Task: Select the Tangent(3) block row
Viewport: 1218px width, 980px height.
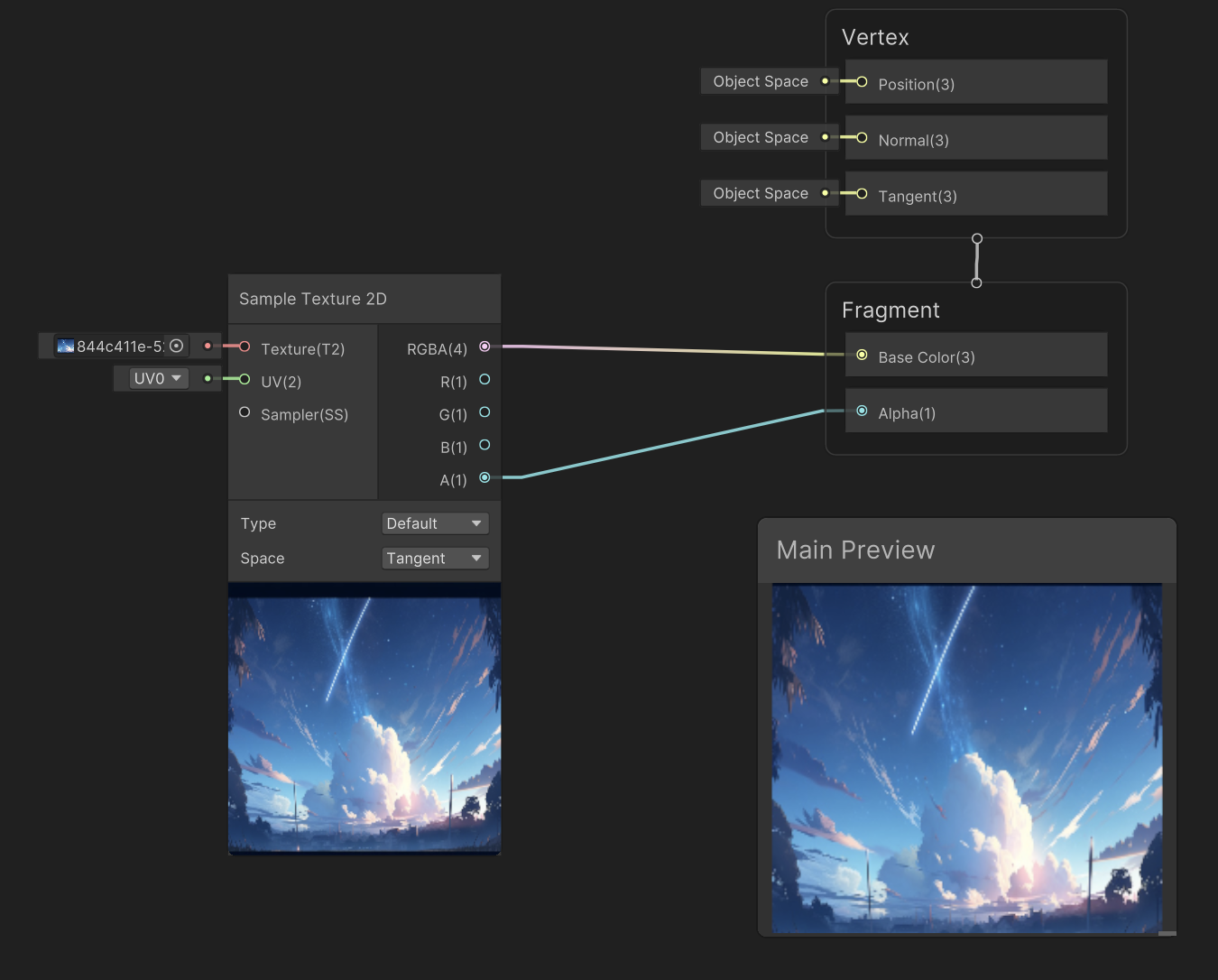Action: [x=976, y=194]
